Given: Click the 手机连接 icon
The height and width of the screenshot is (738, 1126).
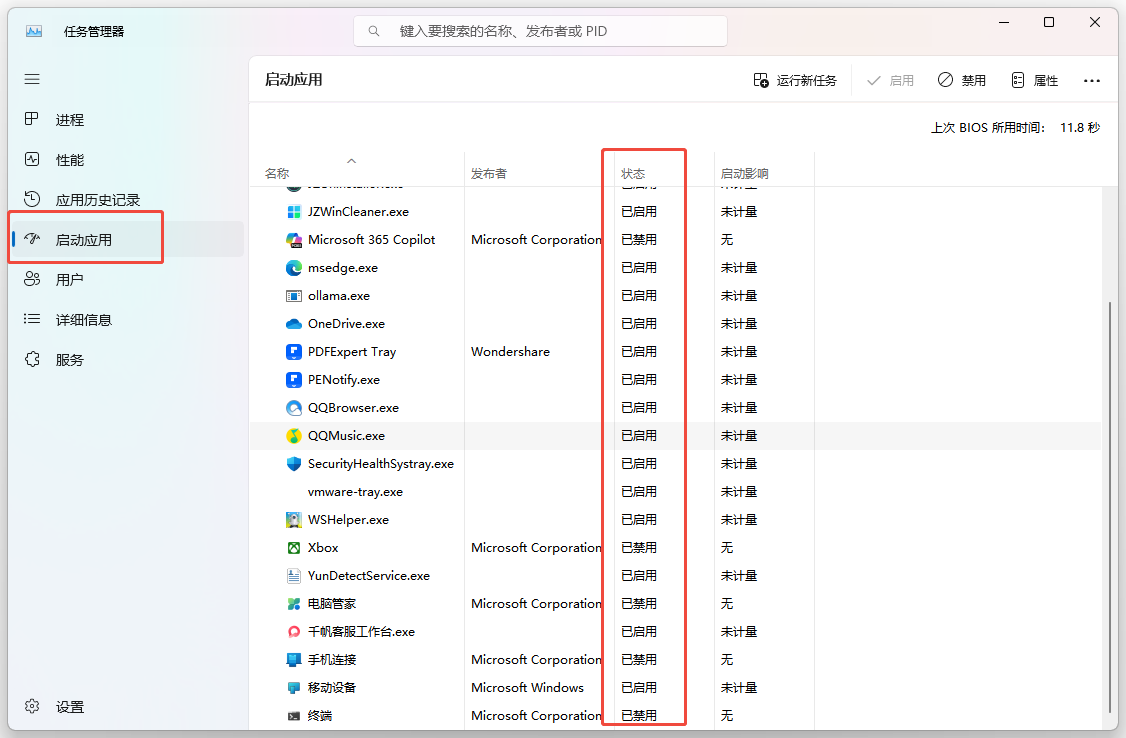Looking at the screenshot, I should (294, 660).
